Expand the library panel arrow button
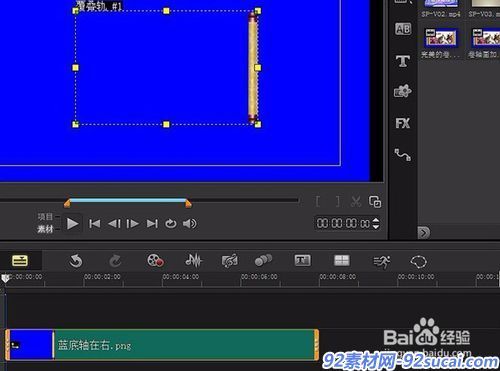The width and height of the screenshot is (500, 371). pos(424,232)
